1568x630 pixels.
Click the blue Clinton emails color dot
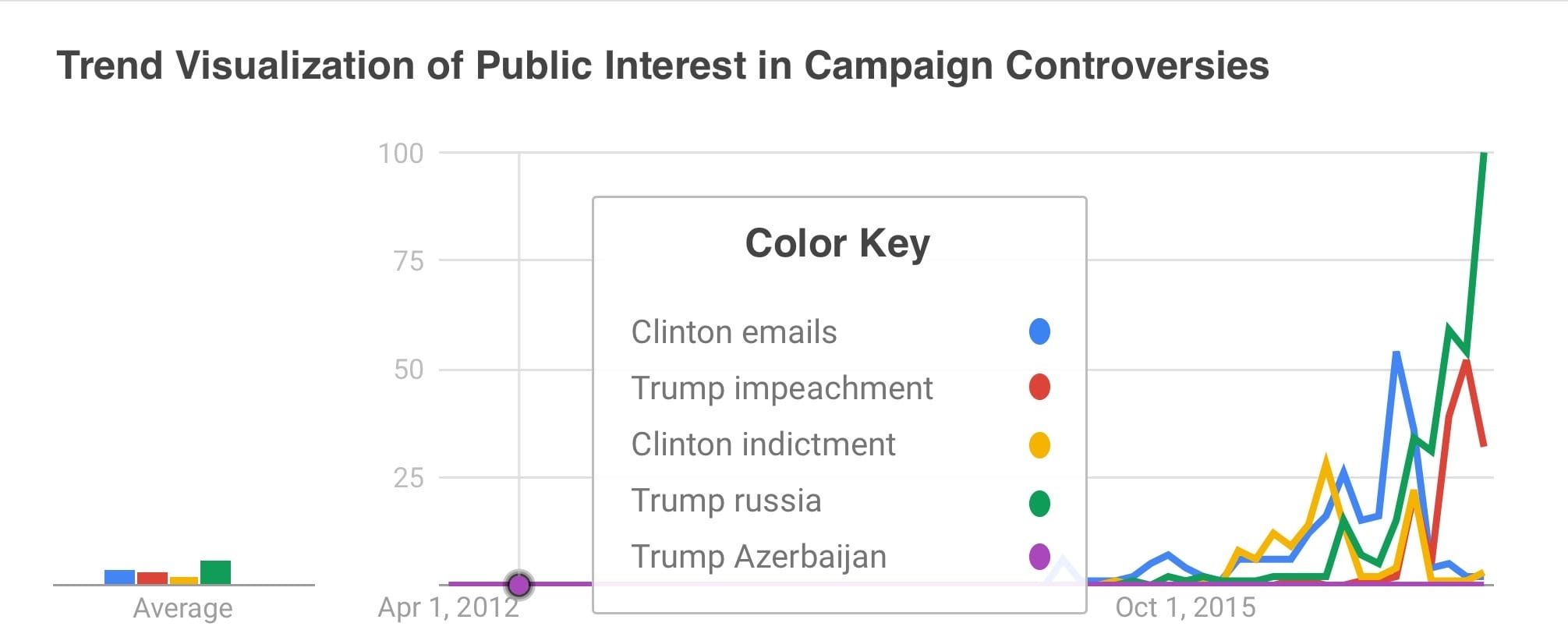(x=1039, y=331)
